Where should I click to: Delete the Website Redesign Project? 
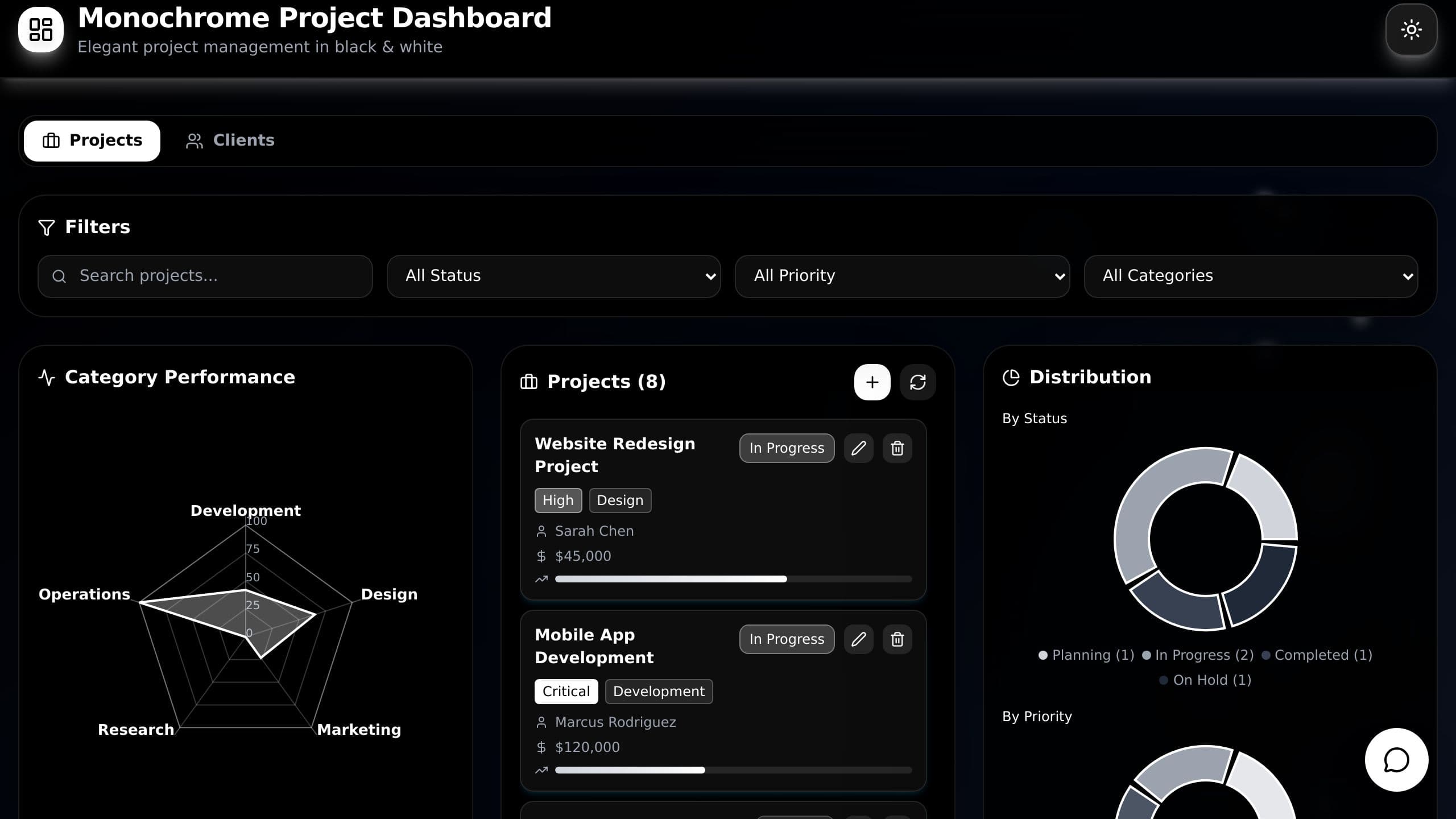(x=897, y=448)
